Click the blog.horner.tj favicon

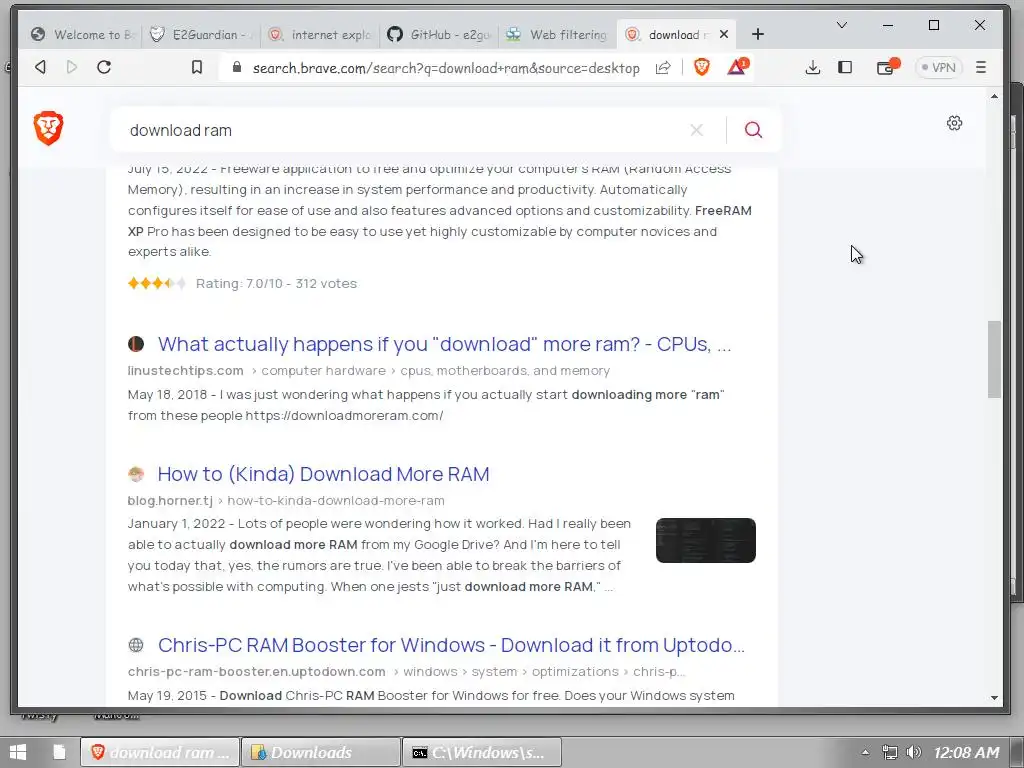coord(136,474)
